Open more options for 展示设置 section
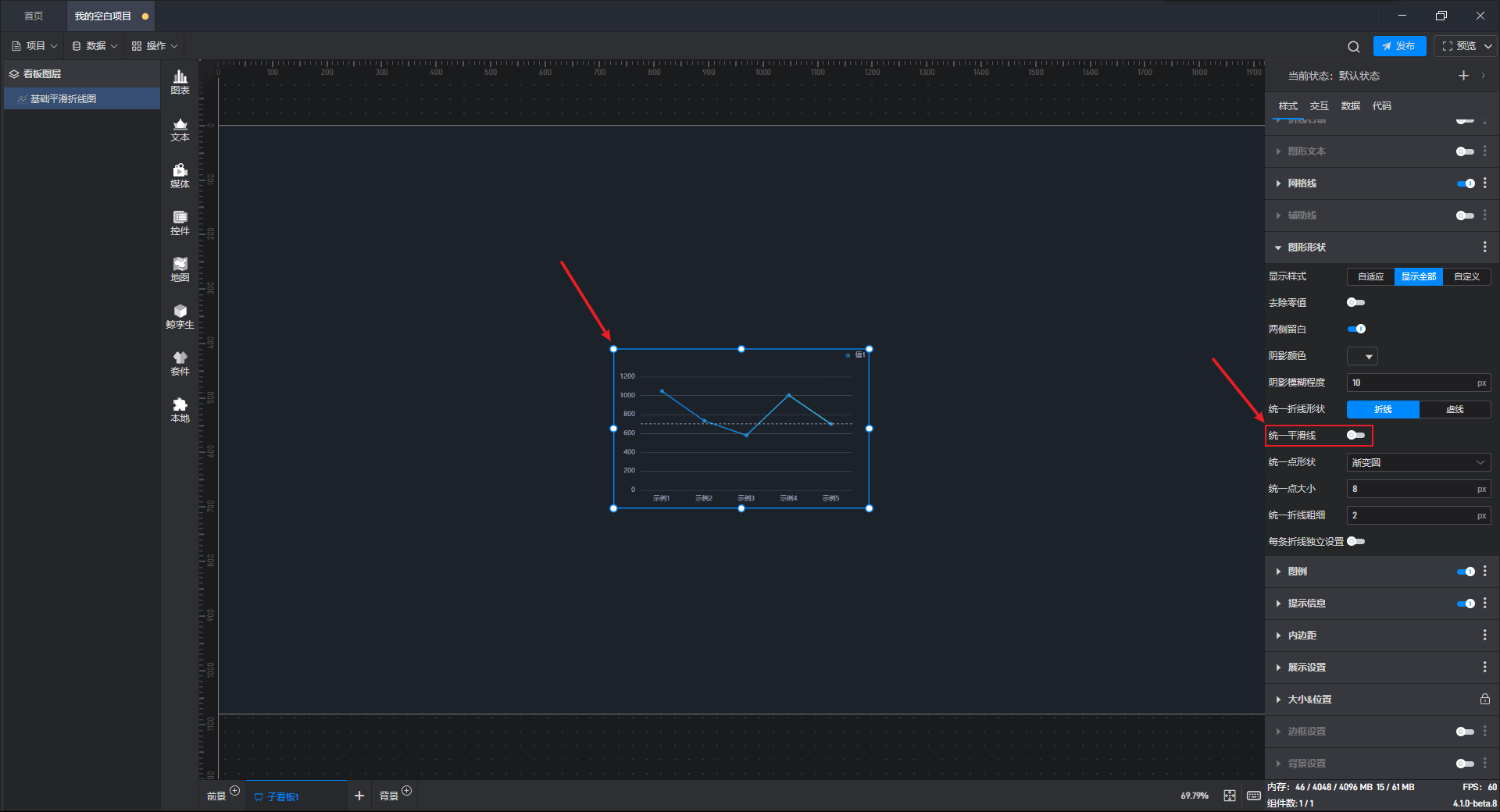Viewport: 1500px width, 812px height. tap(1485, 668)
